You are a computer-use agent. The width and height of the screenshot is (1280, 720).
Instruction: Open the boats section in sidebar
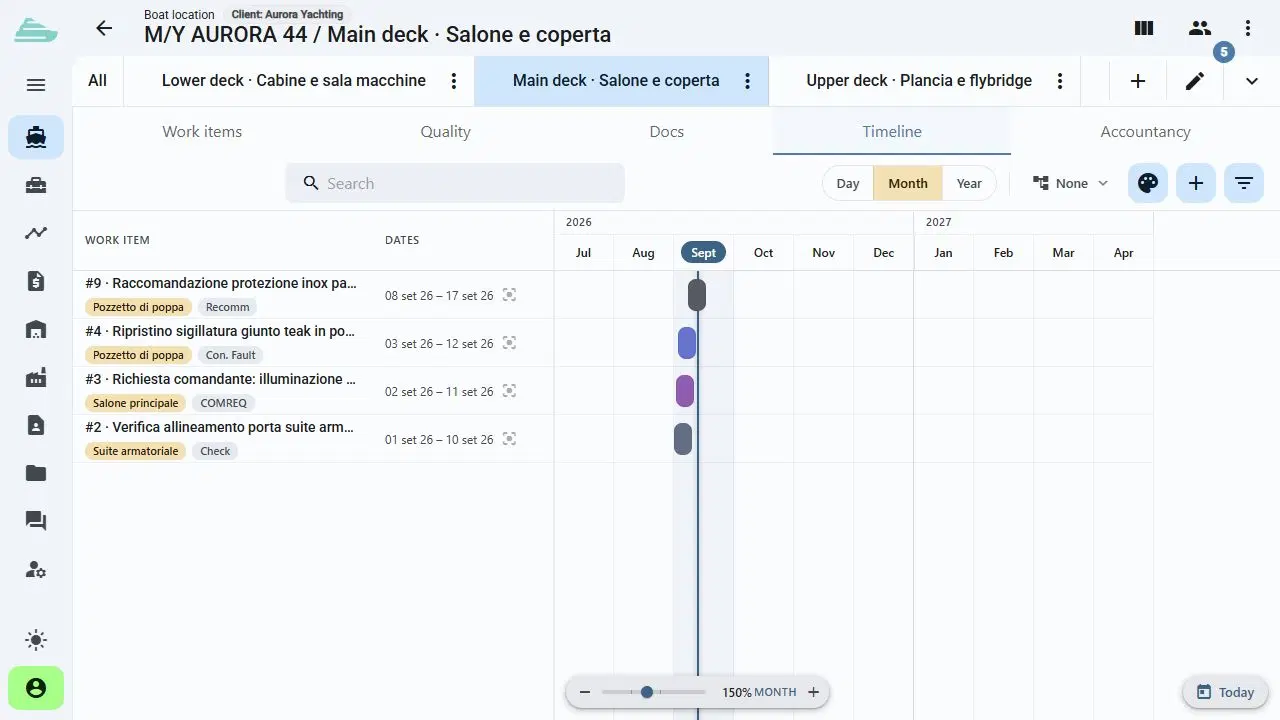(x=36, y=137)
